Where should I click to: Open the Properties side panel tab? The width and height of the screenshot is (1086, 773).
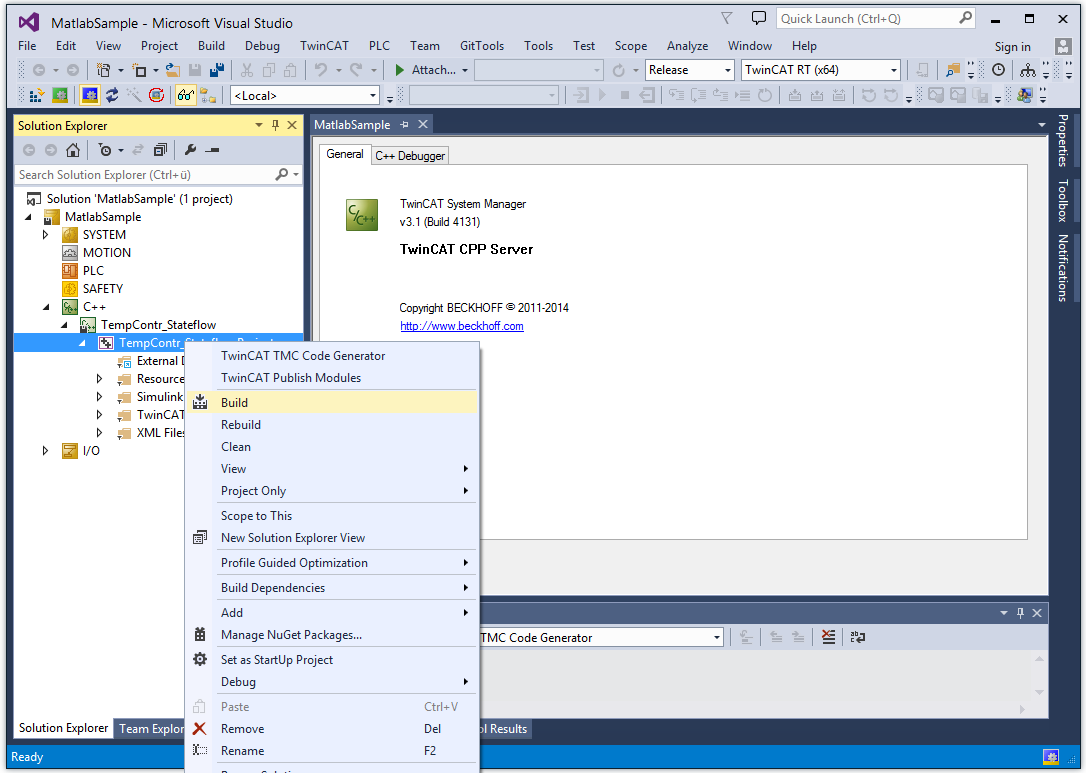point(1062,141)
